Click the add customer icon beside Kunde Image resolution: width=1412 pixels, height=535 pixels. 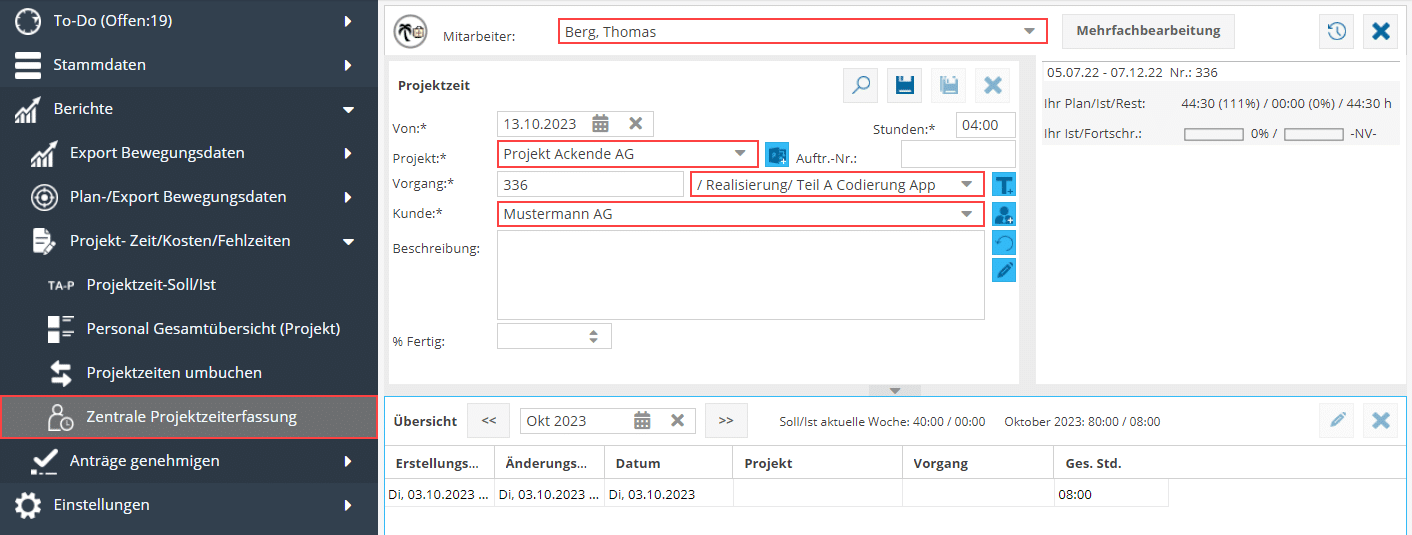(x=1003, y=214)
